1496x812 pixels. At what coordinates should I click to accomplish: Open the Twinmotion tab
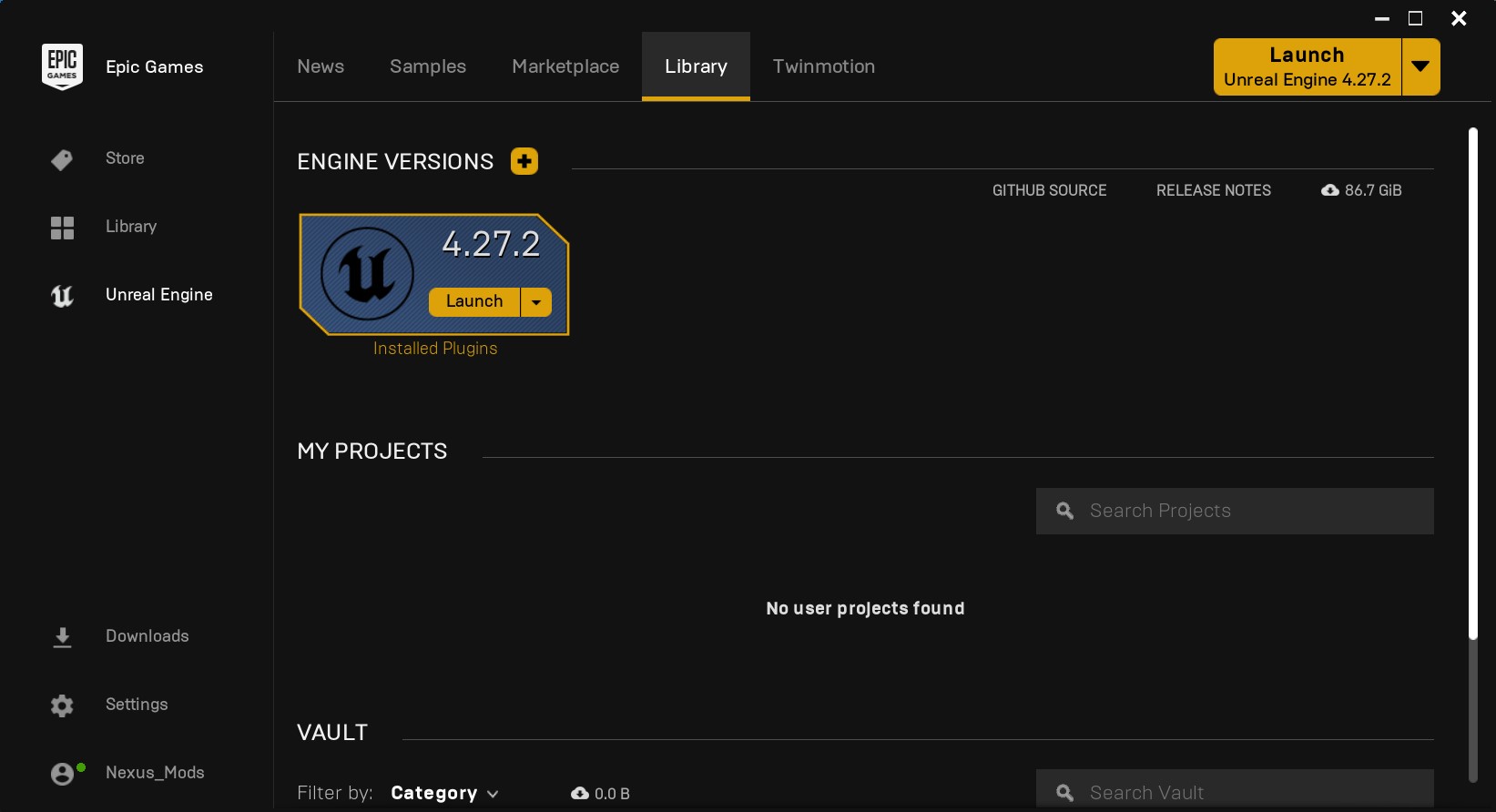[824, 66]
